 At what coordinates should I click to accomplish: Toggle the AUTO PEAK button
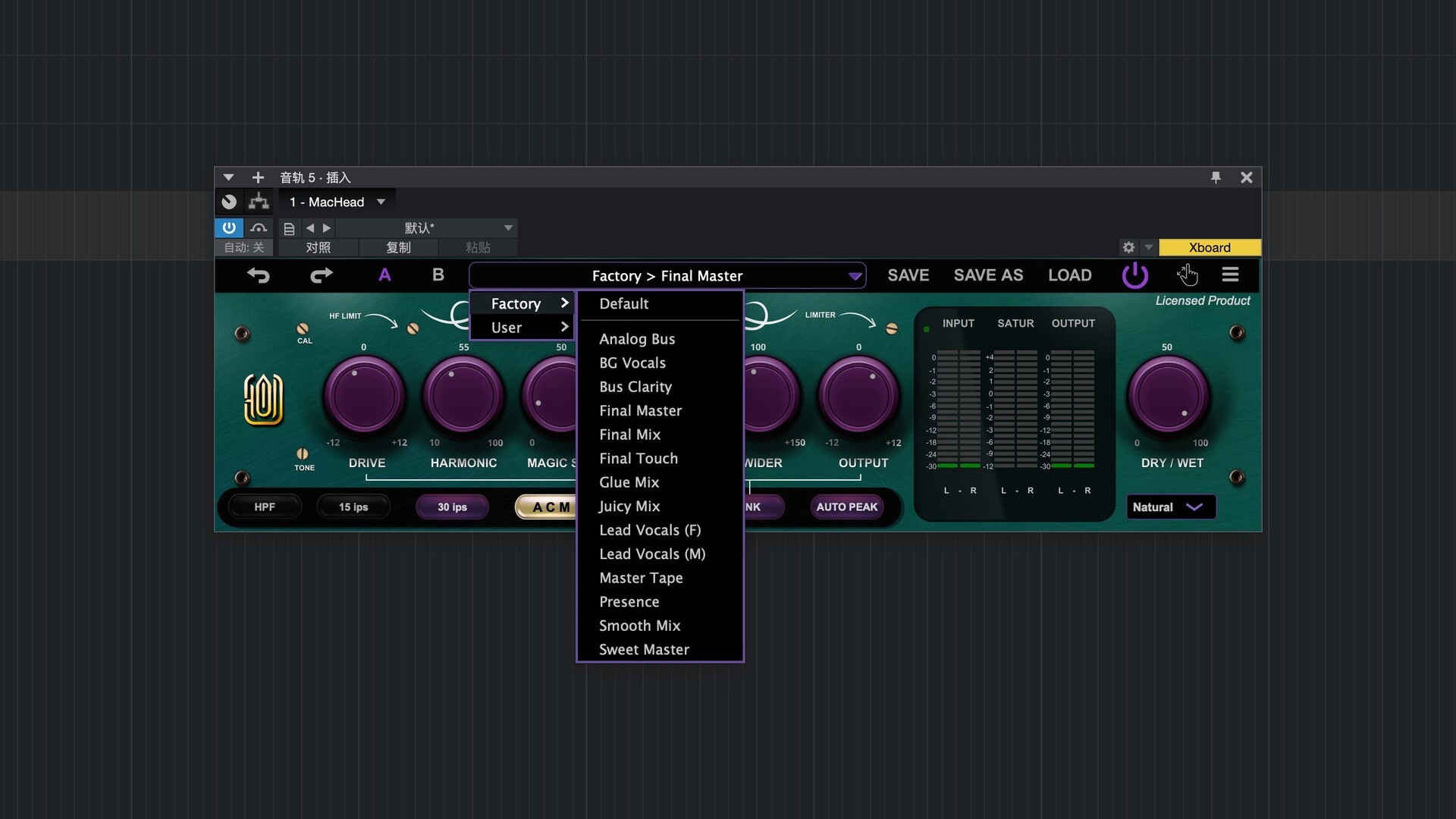tap(846, 507)
